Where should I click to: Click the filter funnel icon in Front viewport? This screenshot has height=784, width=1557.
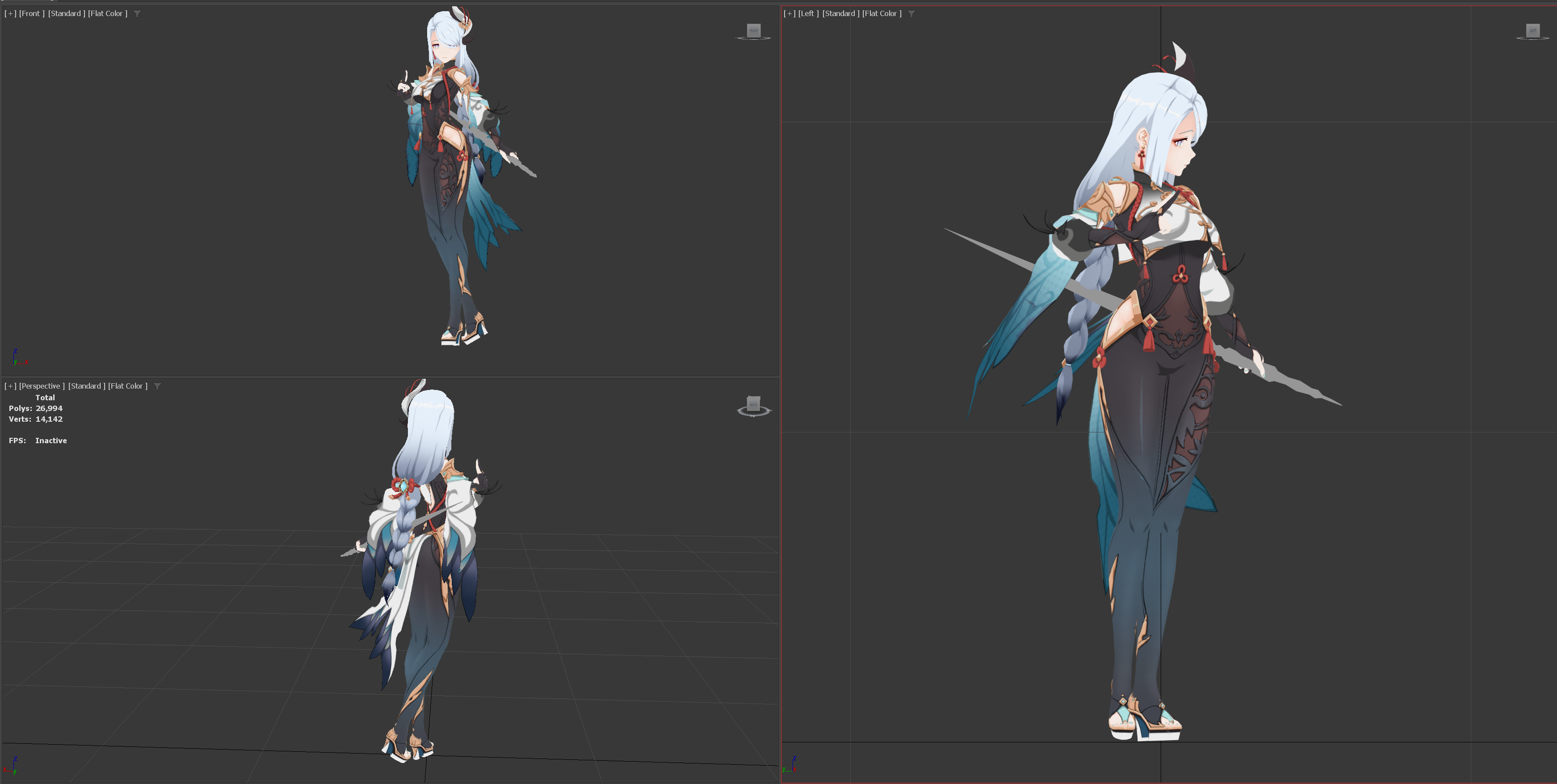pyautogui.click(x=137, y=13)
